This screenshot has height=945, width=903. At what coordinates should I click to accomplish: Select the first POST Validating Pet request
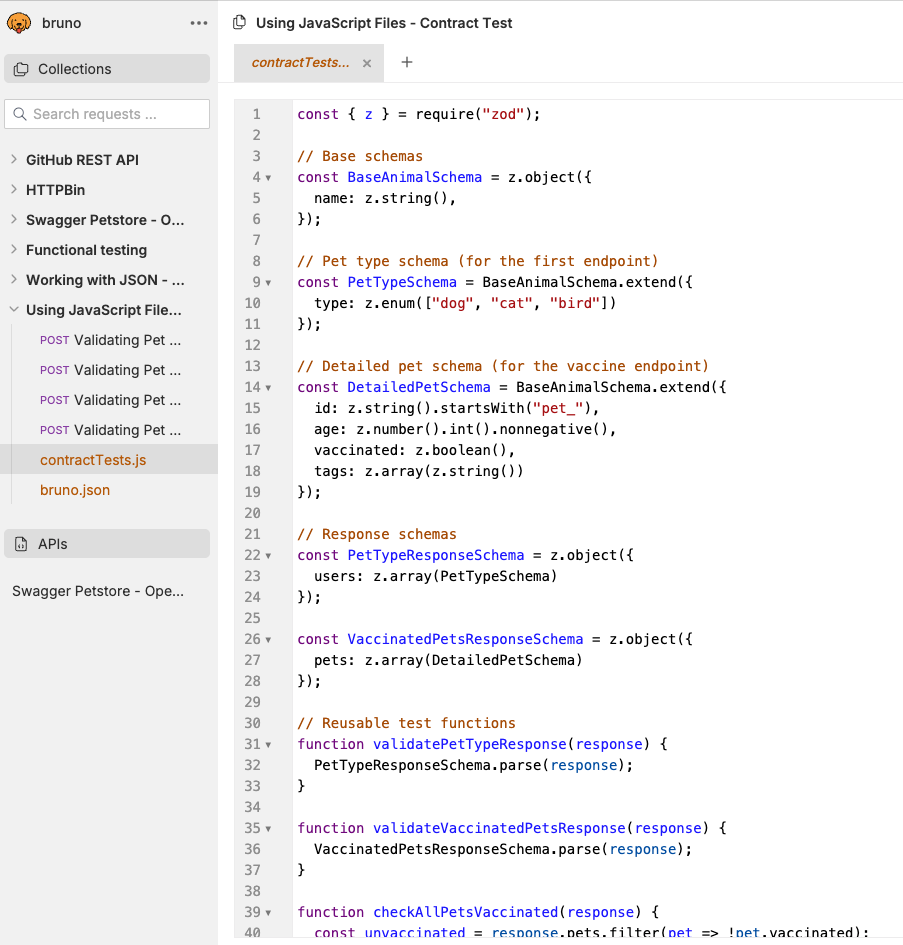pyautogui.click(x=110, y=340)
